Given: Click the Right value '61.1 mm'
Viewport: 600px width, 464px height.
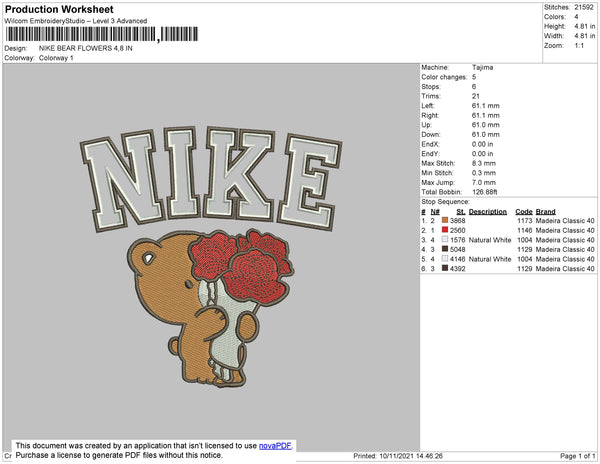Looking at the screenshot, I should pos(486,115).
